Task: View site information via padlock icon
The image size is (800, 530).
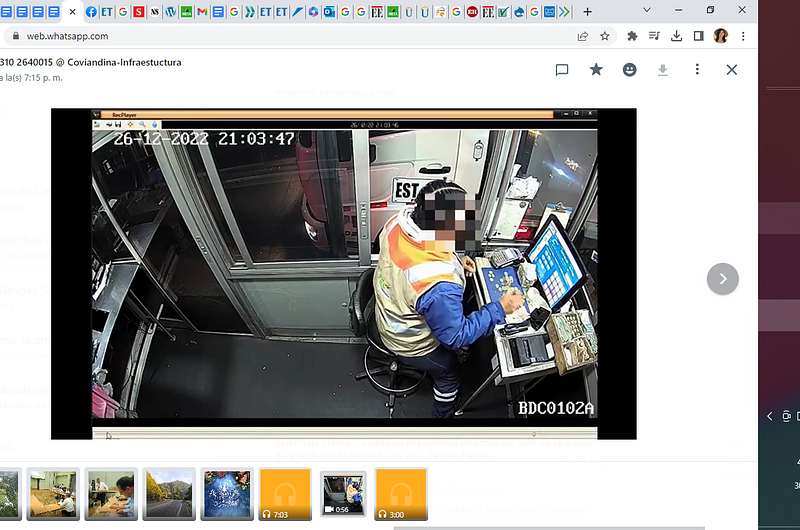Action: [x=16, y=36]
